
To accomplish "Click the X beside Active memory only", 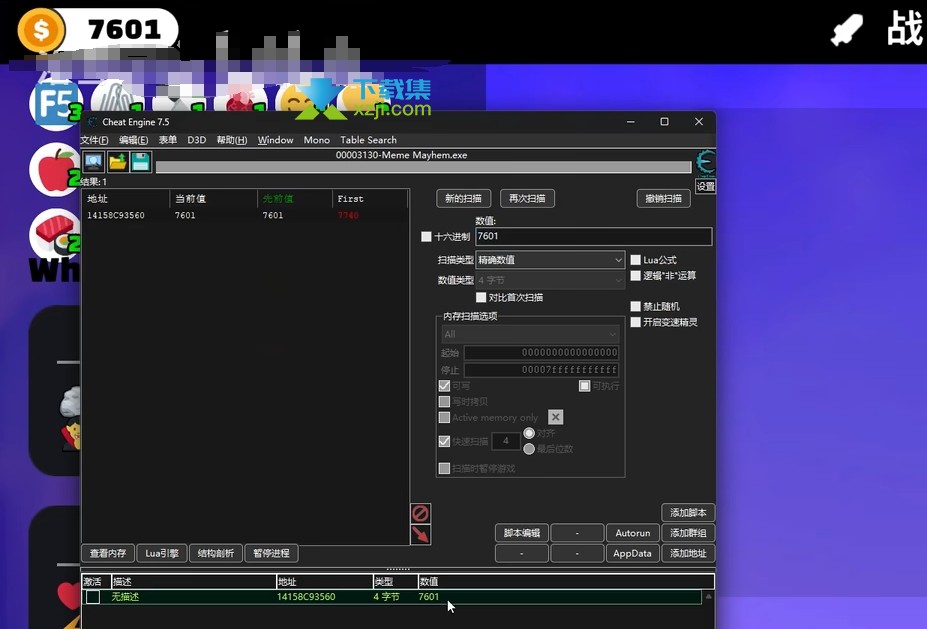I will coord(555,417).
